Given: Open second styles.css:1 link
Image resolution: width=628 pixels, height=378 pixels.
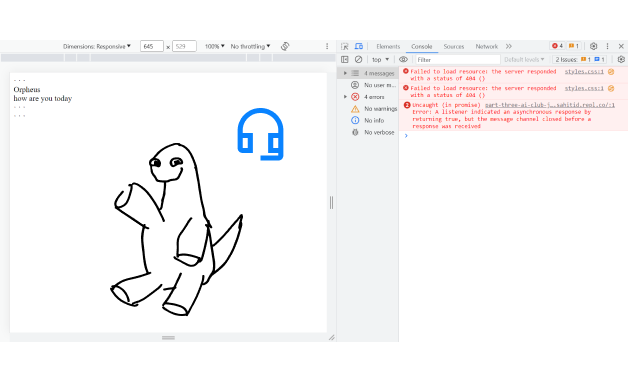Looking at the screenshot, I should pos(584,88).
